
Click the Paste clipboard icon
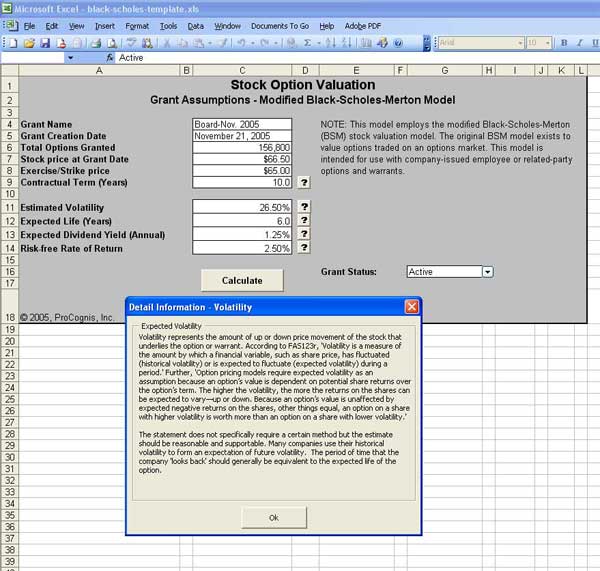[199, 43]
